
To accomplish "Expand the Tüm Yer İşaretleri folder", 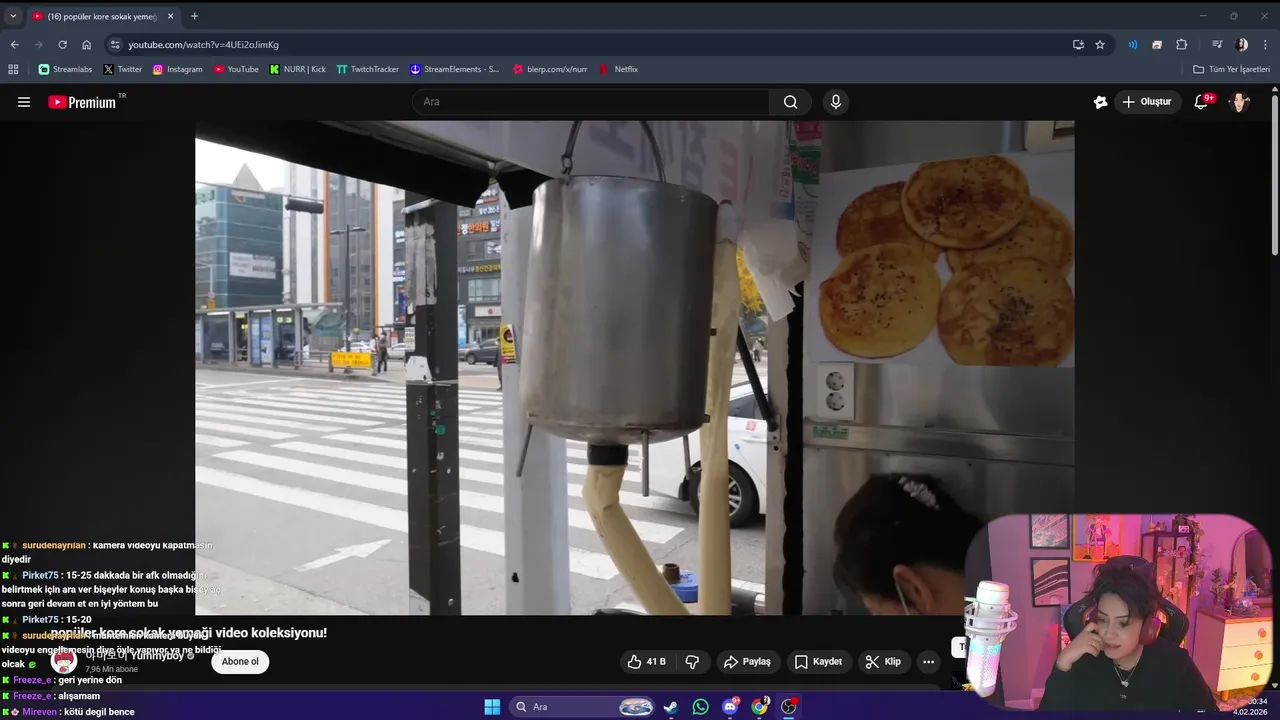I will click(x=1232, y=69).
